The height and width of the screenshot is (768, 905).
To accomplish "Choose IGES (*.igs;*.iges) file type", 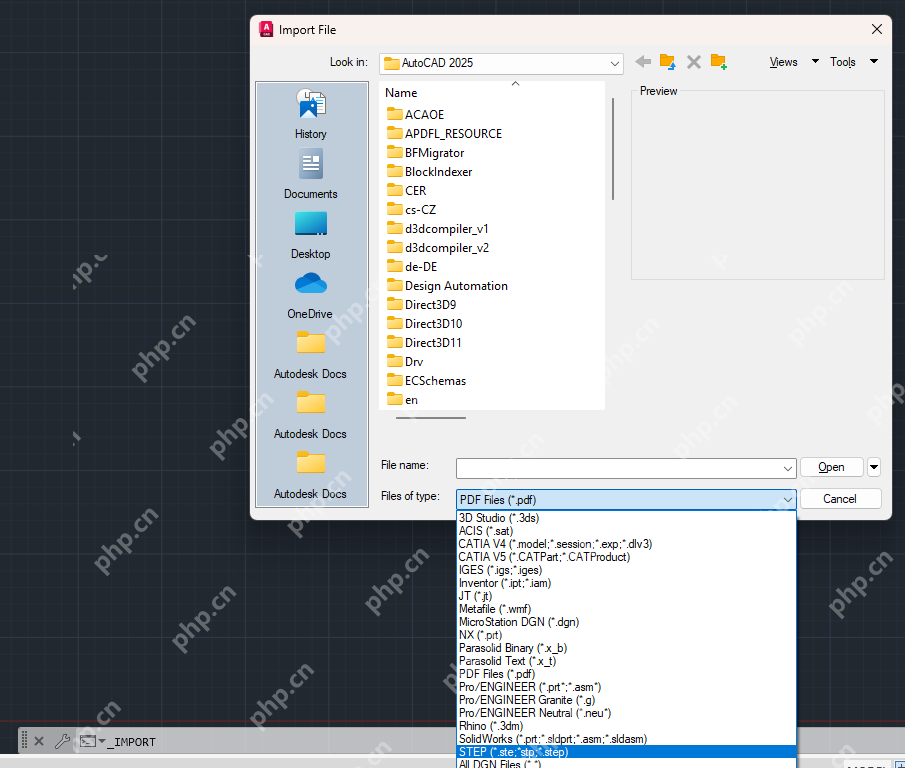I will coord(626,570).
